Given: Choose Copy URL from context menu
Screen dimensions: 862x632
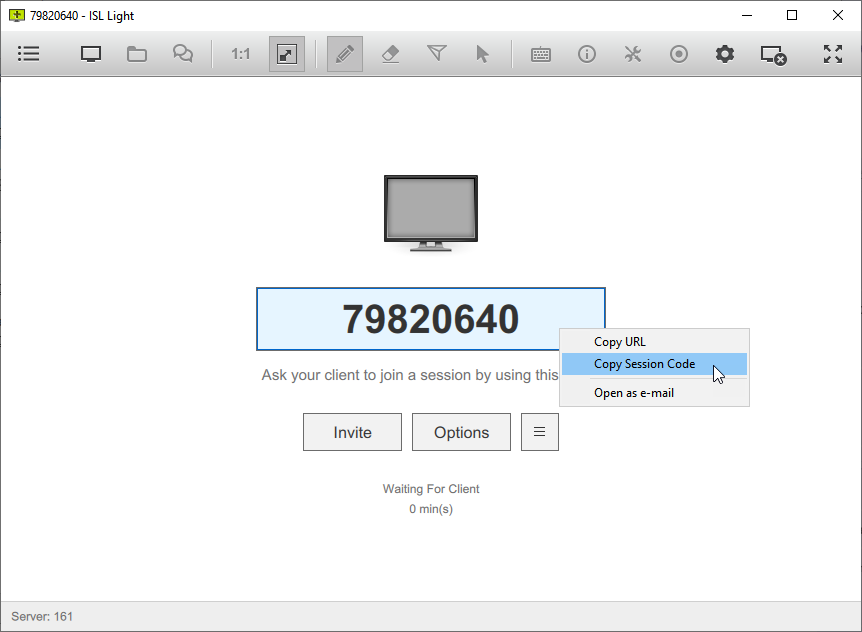Looking at the screenshot, I should pyautogui.click(x=620, y=342).
